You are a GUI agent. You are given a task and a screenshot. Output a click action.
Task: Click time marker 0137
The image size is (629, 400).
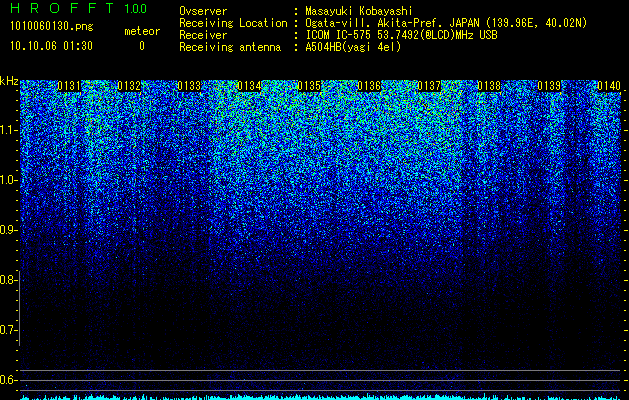(x=429, y=86)
